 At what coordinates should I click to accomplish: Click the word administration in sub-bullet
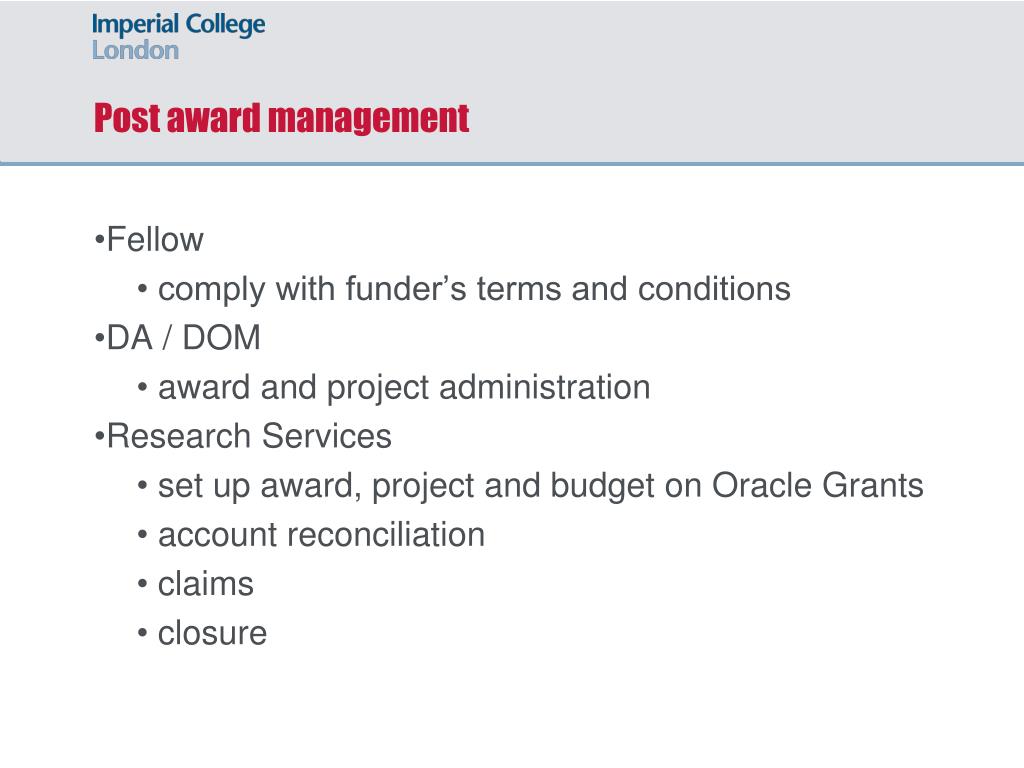545,387
